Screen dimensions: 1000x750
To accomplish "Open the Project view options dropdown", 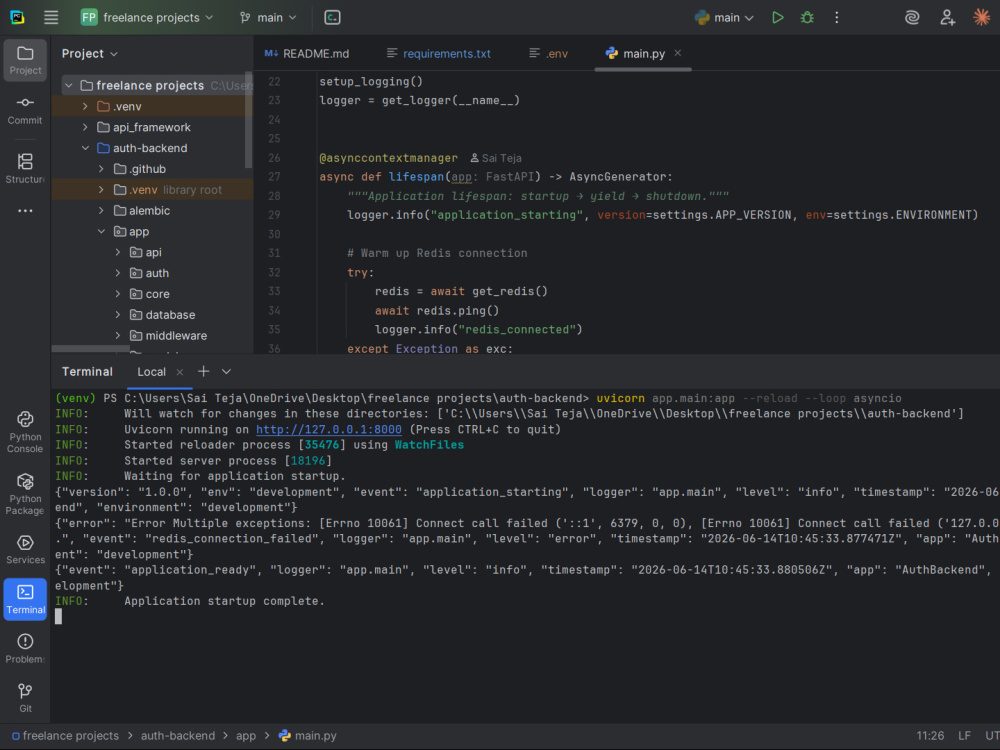I will coord(89,54).
